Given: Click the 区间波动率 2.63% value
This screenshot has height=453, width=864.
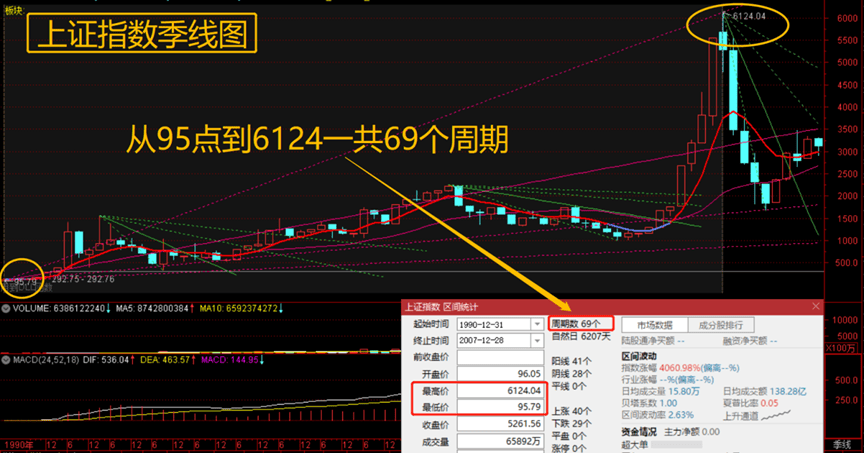Looking at the screenshot, I should coord(681,416).
